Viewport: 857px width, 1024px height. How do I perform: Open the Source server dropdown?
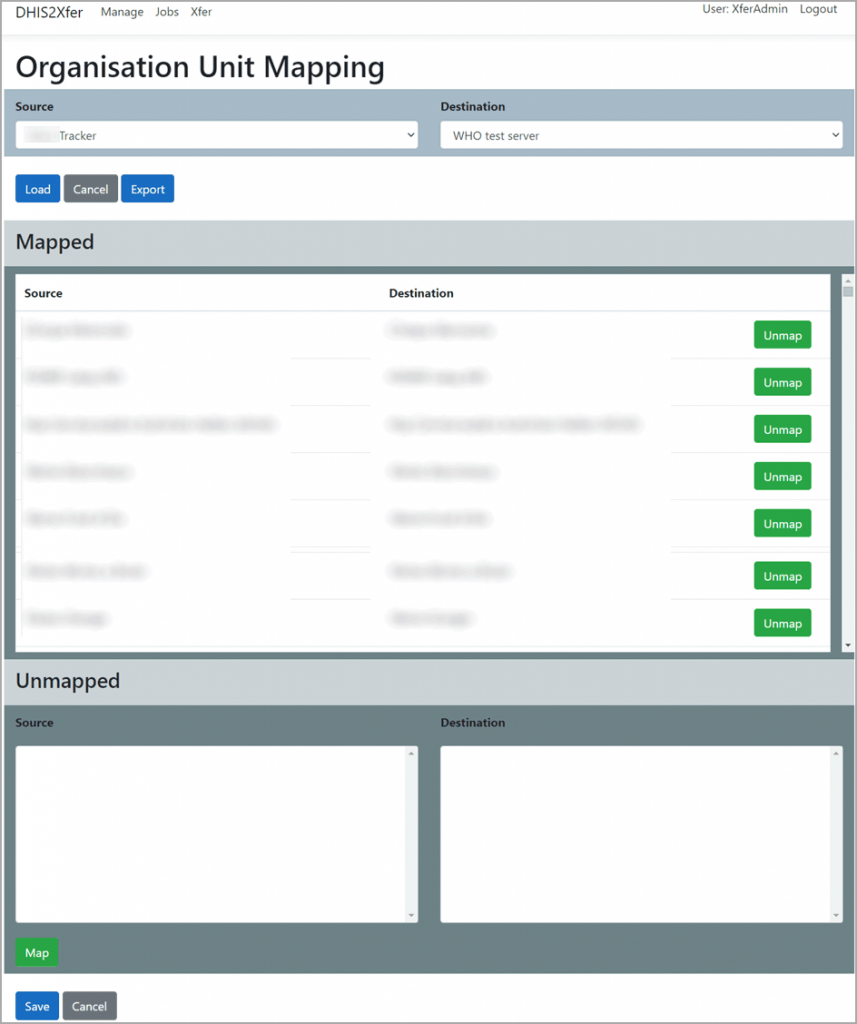(216, 134)
